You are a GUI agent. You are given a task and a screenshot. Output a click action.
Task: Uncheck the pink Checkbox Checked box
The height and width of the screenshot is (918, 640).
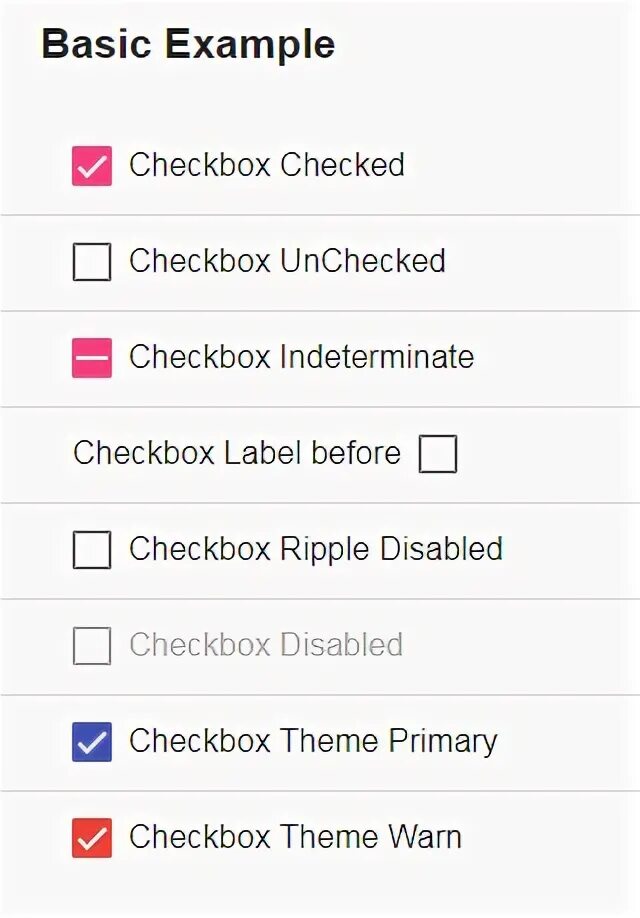point(92,166)
